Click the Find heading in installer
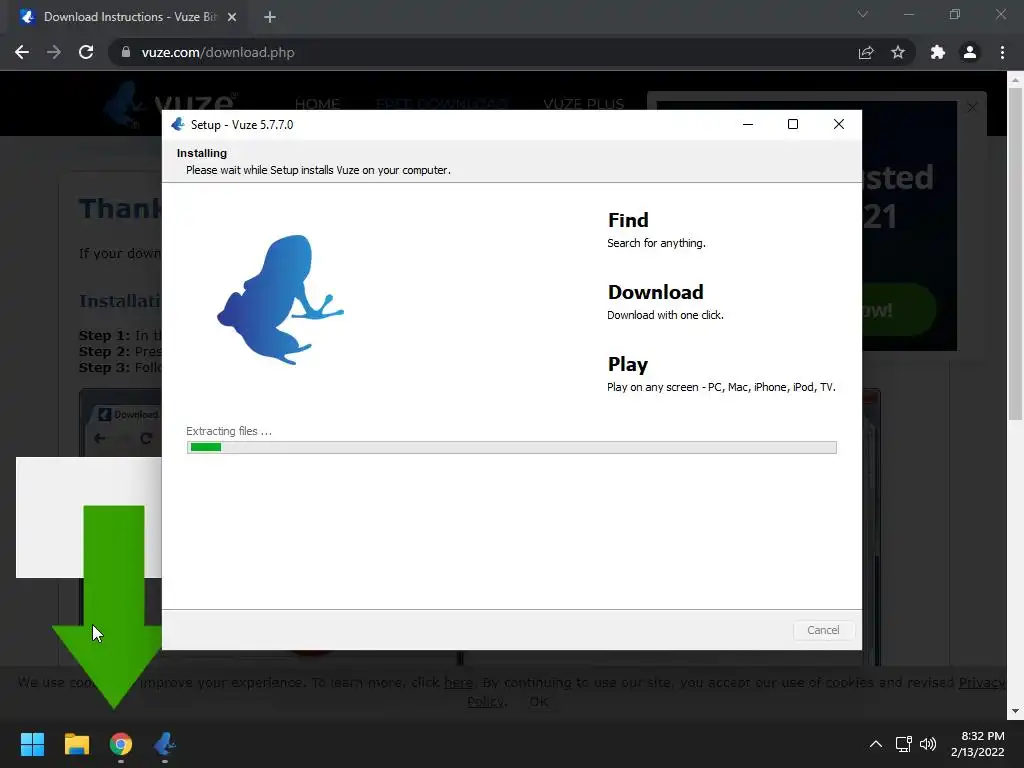The width and height of the screenshot is (1024, 768). click(x=628, y=220)
